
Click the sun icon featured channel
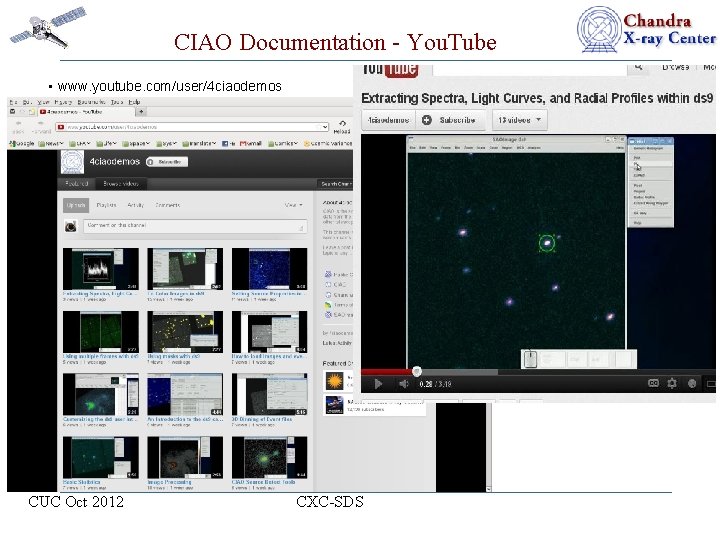[x=334, y=381]
